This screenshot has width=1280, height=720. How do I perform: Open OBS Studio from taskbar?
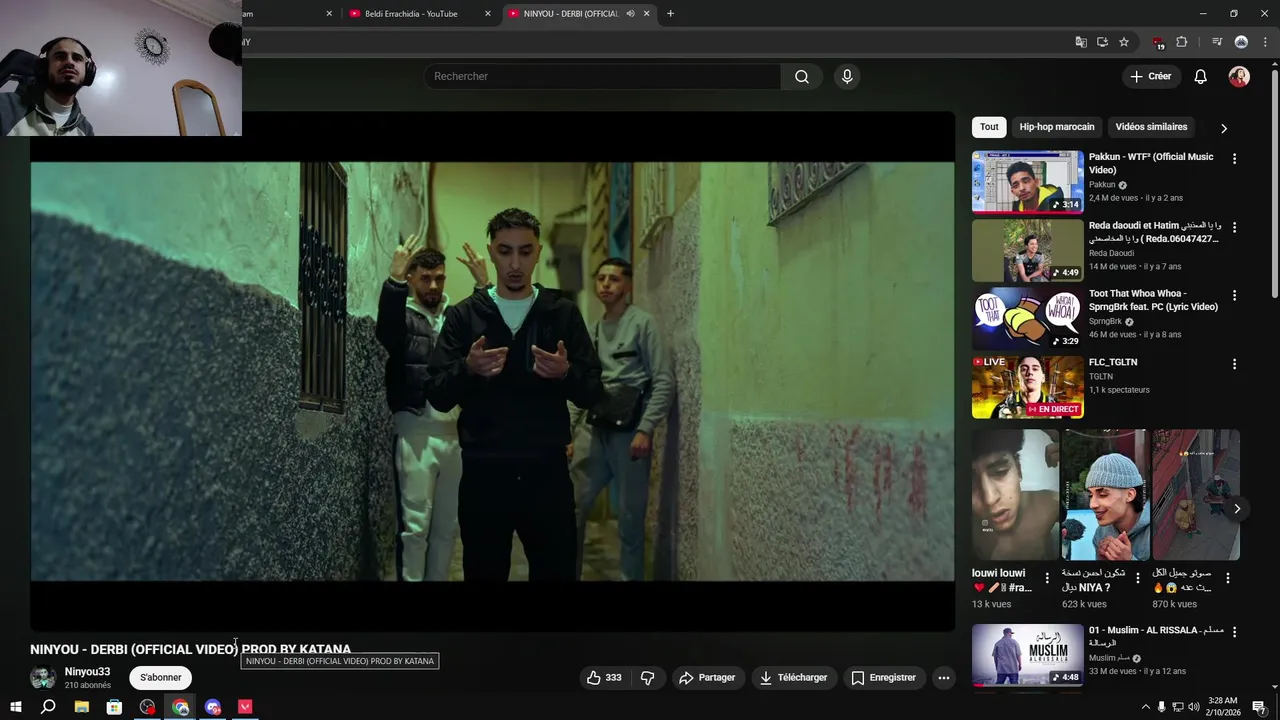pos(148,707)
